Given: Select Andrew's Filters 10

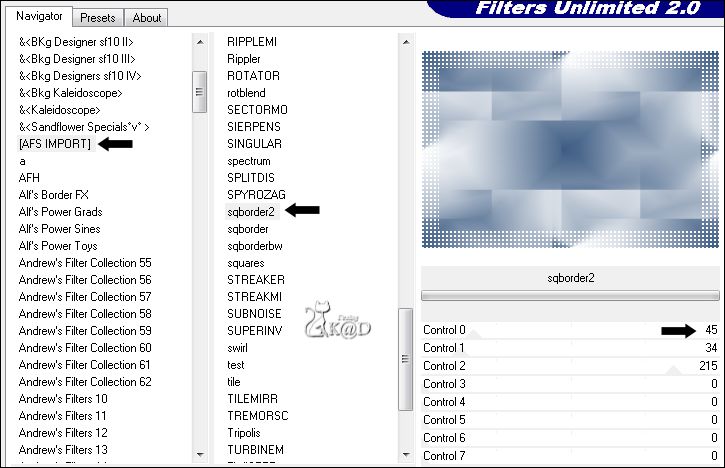Looking at the screenshot, I should [63, 399].
